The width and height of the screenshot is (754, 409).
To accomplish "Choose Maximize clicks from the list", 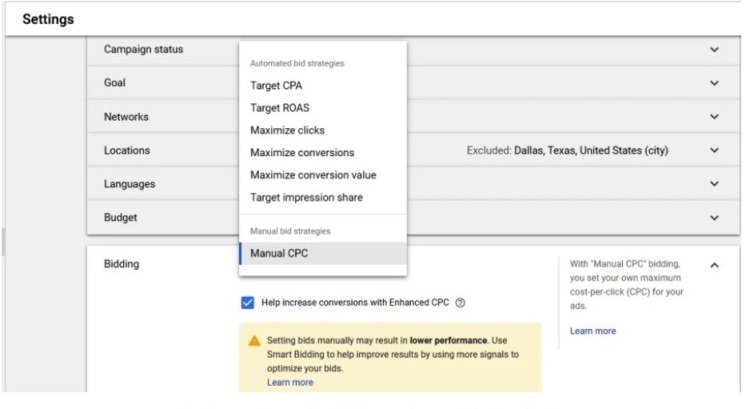I will 287,131.
